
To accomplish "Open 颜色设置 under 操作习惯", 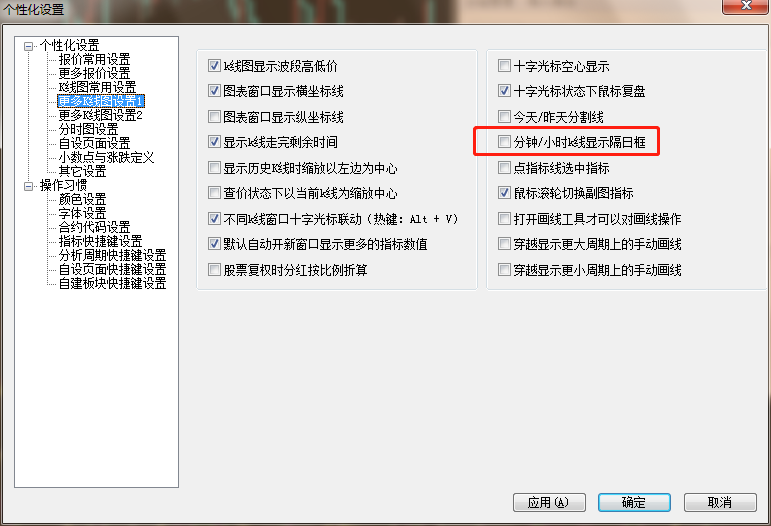I will [83, 199].
